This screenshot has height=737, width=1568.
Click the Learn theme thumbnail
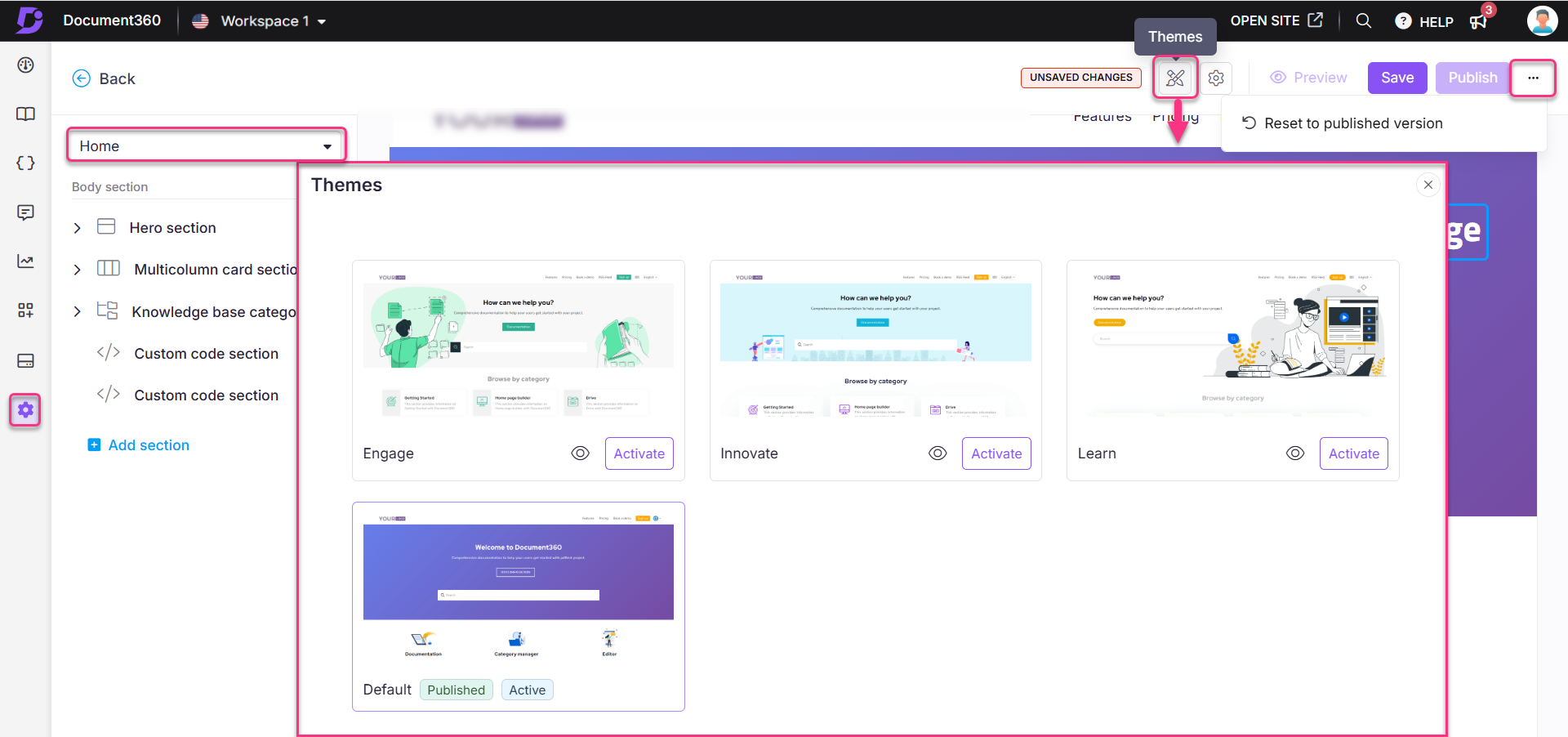[1233, 344]
